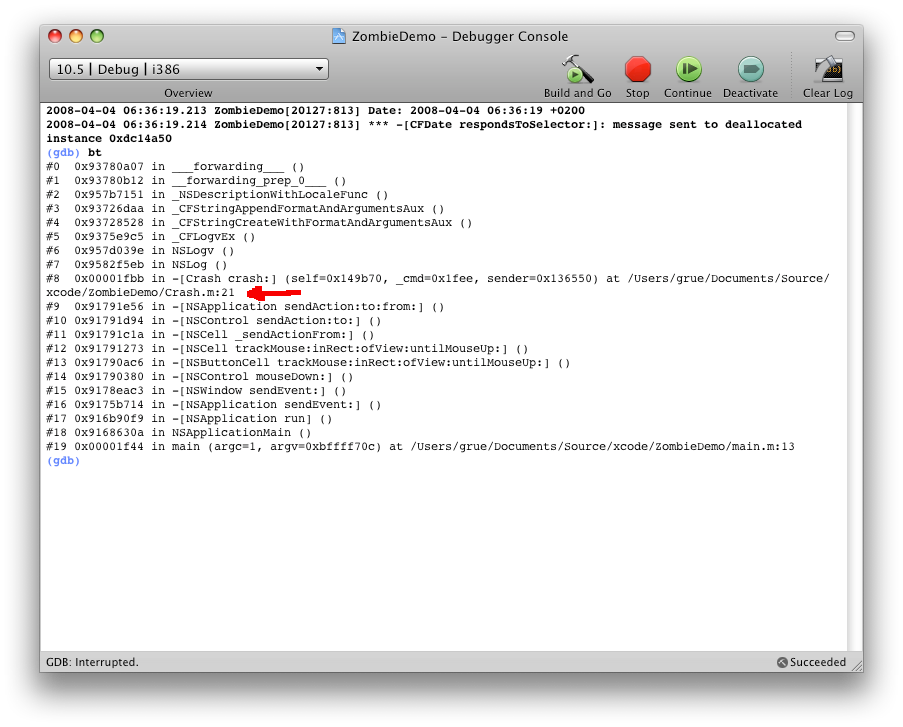Click the Crash.m:21 file reference

coord(200,293)
